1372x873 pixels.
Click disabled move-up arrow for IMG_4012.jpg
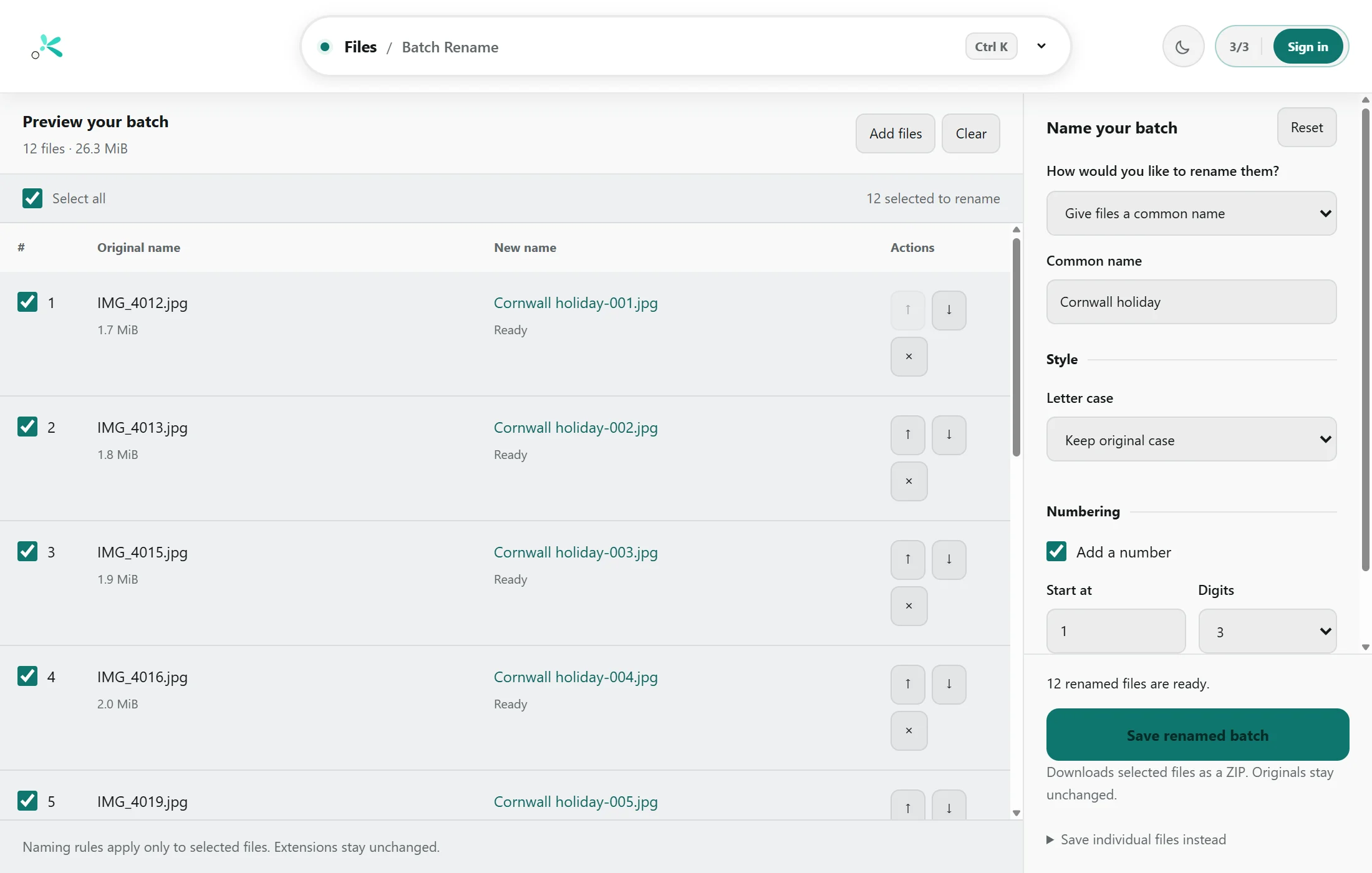click(x=907, y=310)
